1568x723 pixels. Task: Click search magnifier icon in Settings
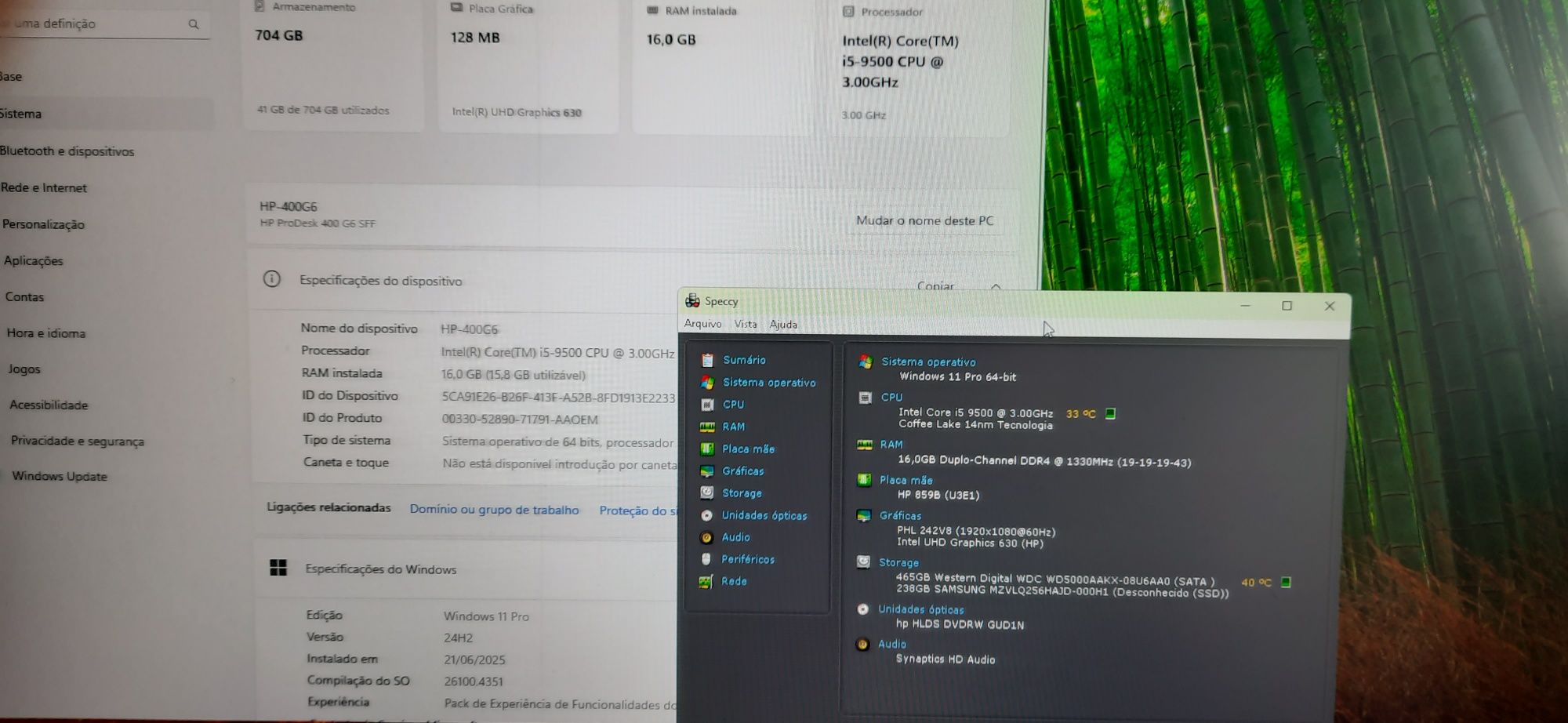point(194,24)
